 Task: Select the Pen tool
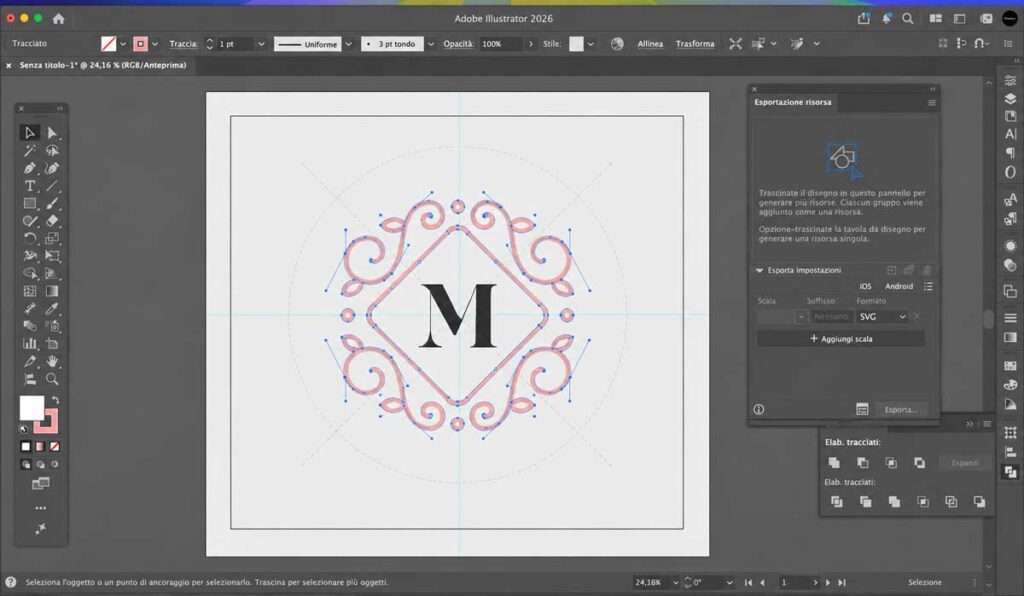[29, 168]
